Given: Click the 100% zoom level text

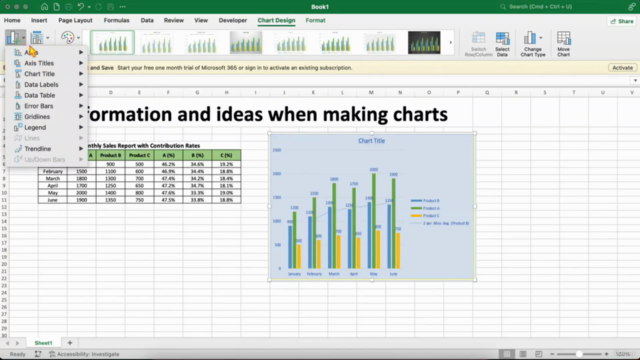Looking at the screenshot, I should coord(623,354).
